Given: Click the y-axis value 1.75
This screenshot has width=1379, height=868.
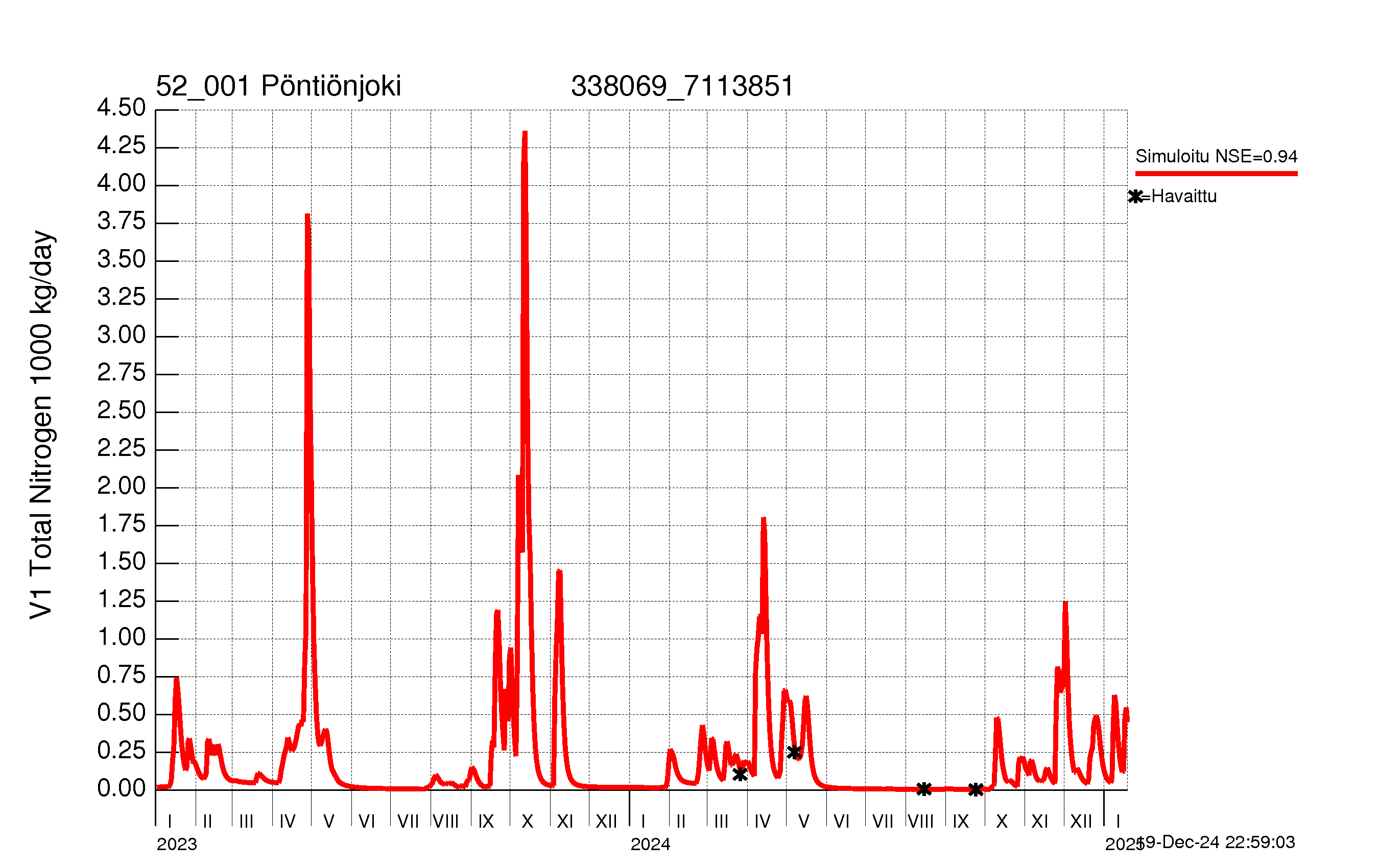Looking at the screenshot, I should (122, 524).
